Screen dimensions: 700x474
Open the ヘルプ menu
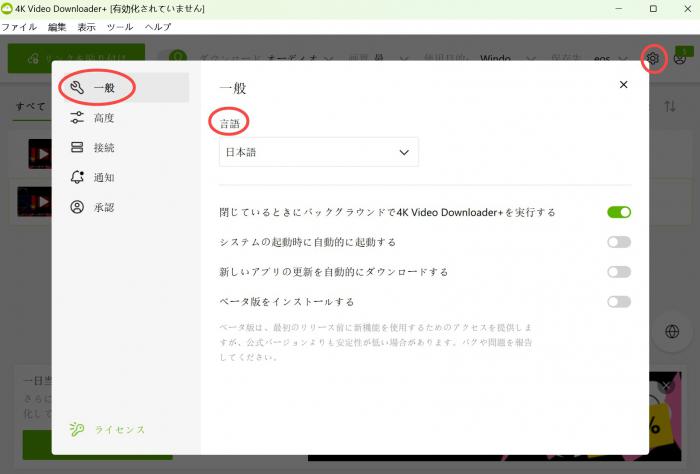click(158, 27)
